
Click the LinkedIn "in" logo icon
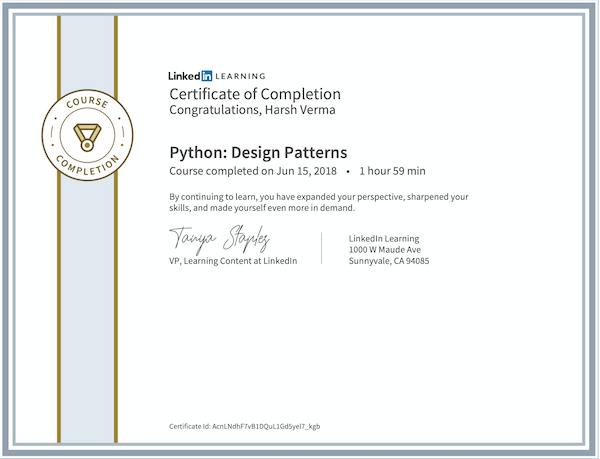[x=207, y=76]
